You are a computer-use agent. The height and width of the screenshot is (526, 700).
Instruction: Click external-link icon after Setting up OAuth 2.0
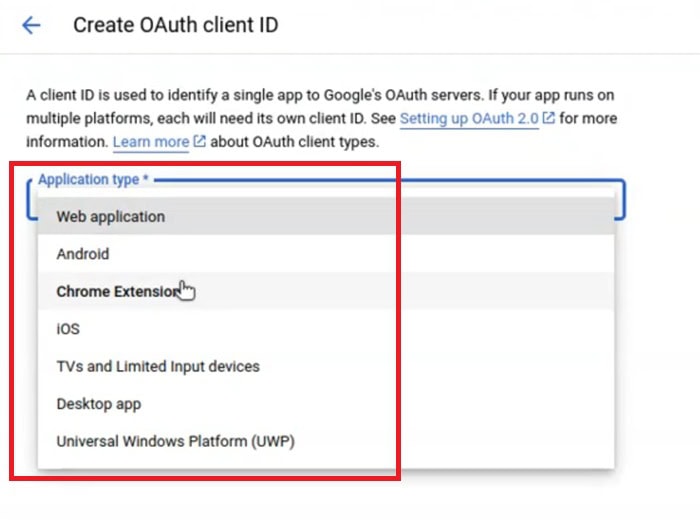point(548,118)
